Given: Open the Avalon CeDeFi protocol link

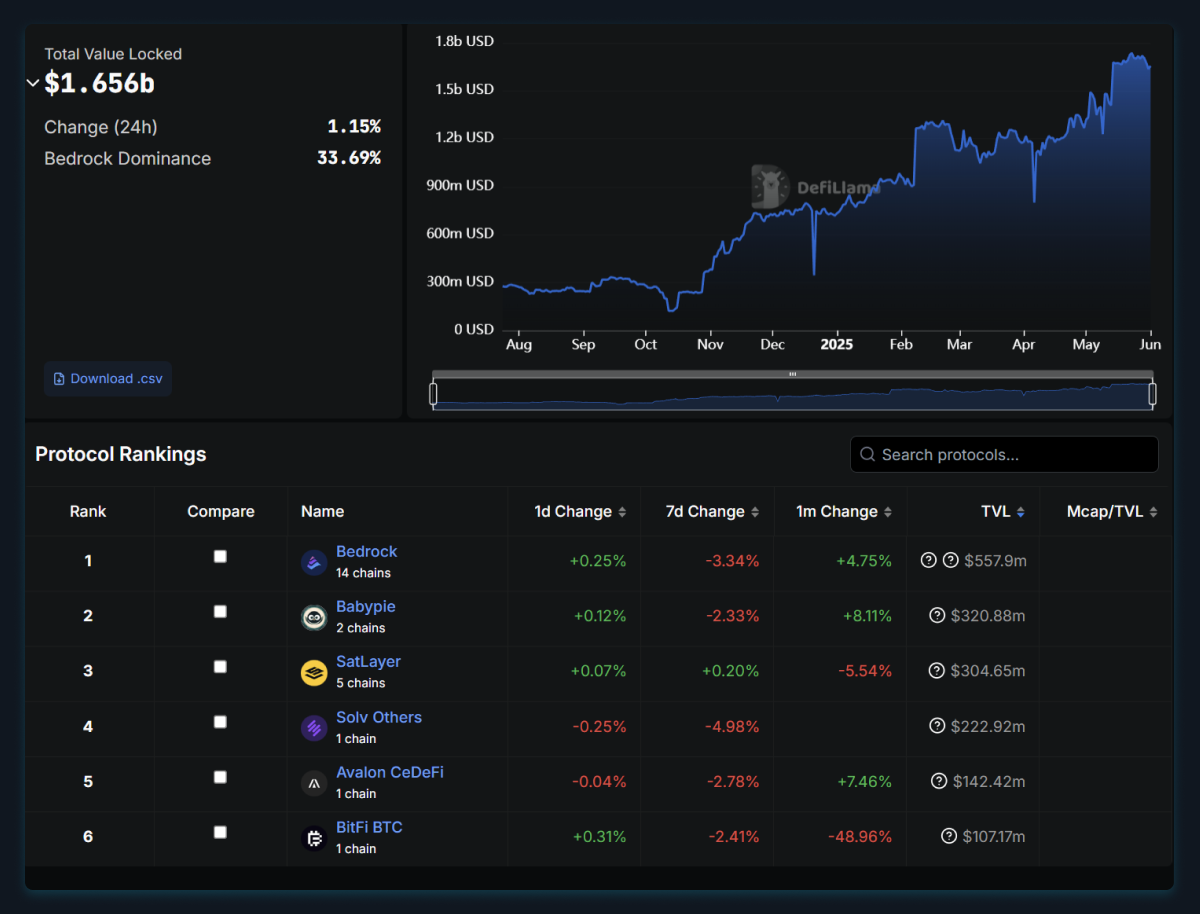Looking at the screenshot, I should [390, 772].
